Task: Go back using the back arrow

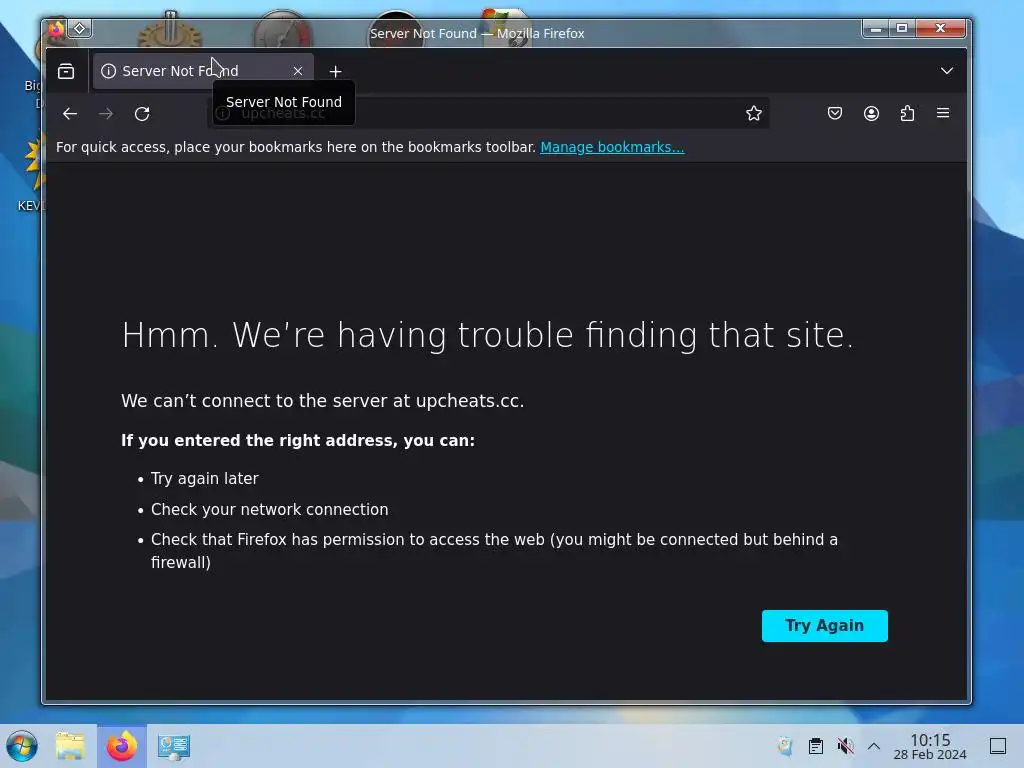Action: click(70, 114)
